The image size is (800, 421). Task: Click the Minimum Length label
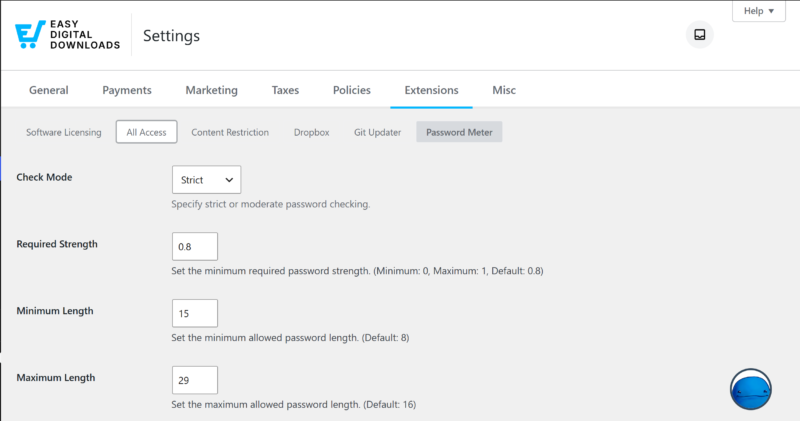[55, 311]
